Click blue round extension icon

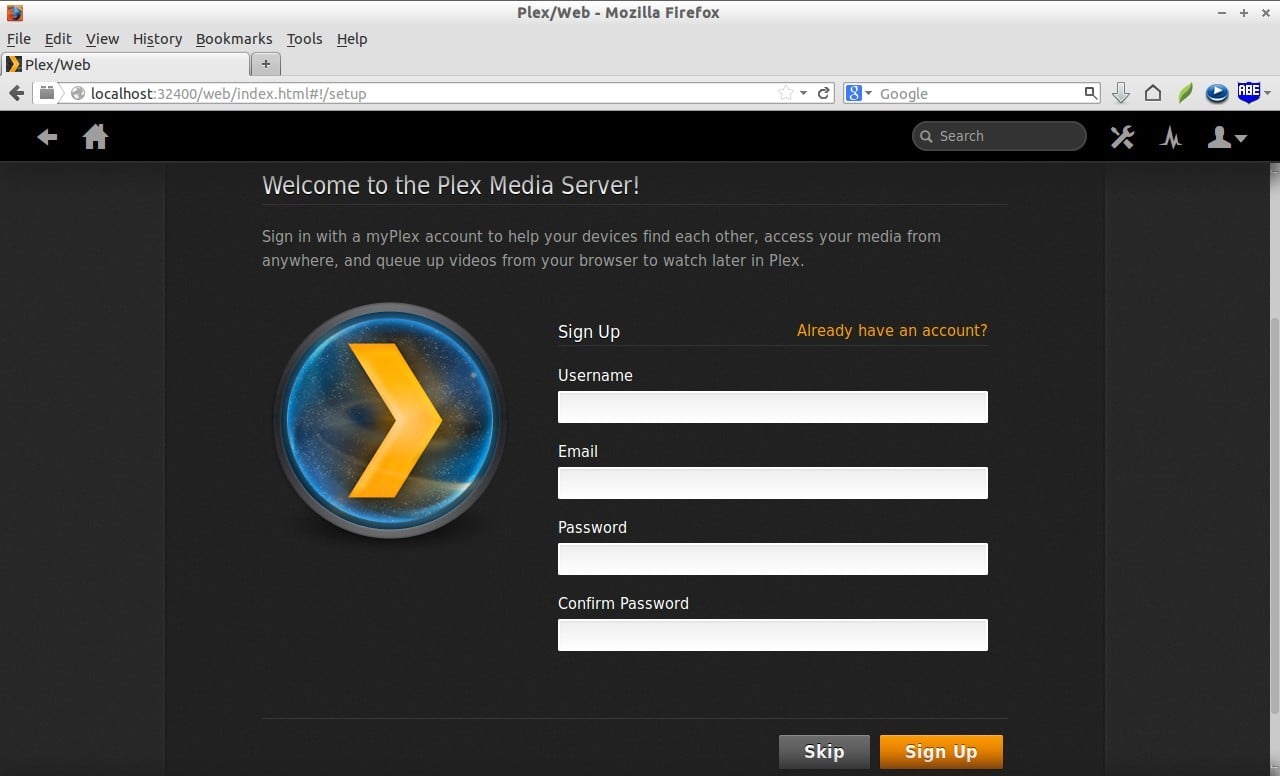pyautogui.click(x=1217, y=93)
